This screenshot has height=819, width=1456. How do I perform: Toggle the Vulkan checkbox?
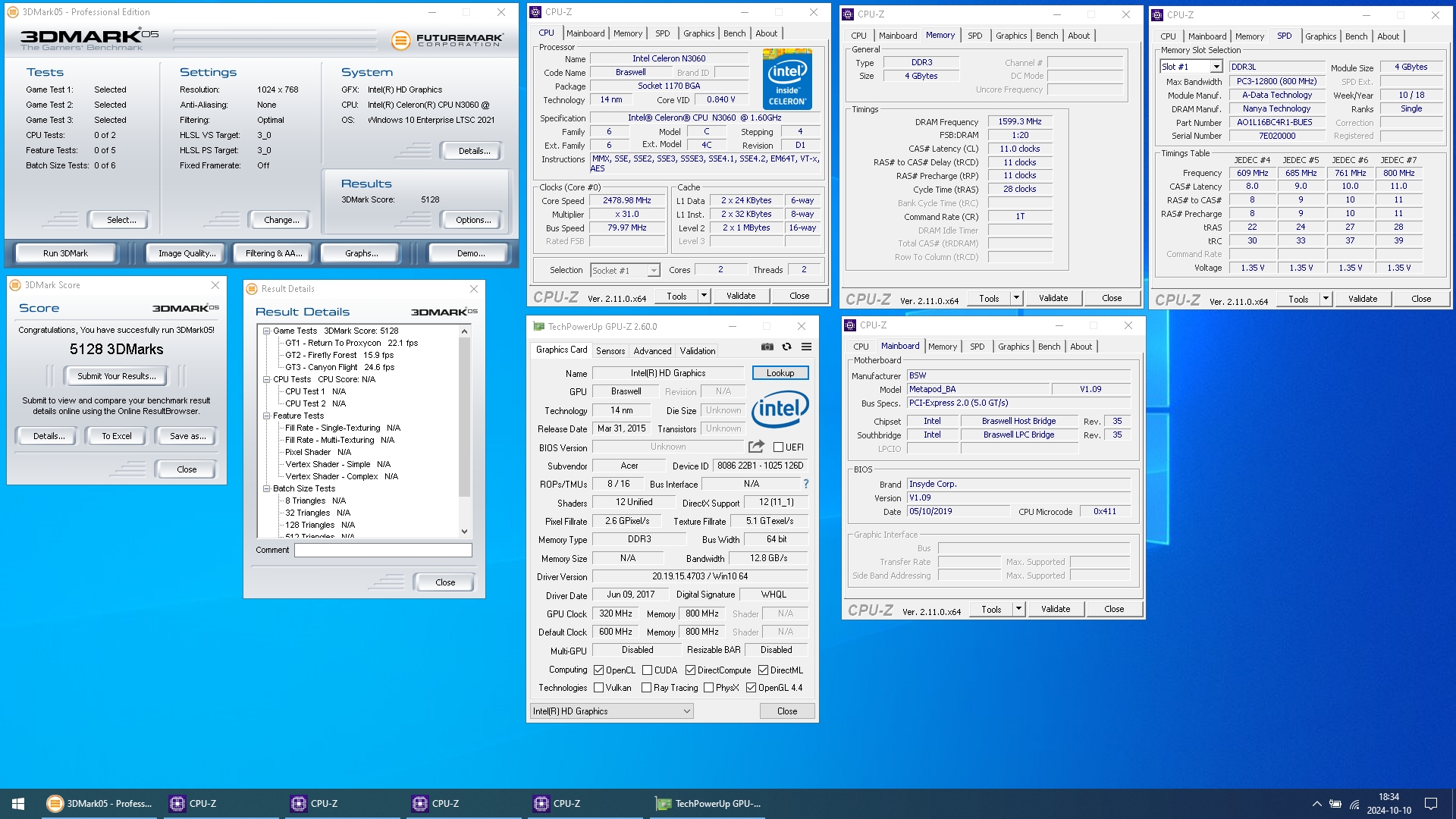598,688
